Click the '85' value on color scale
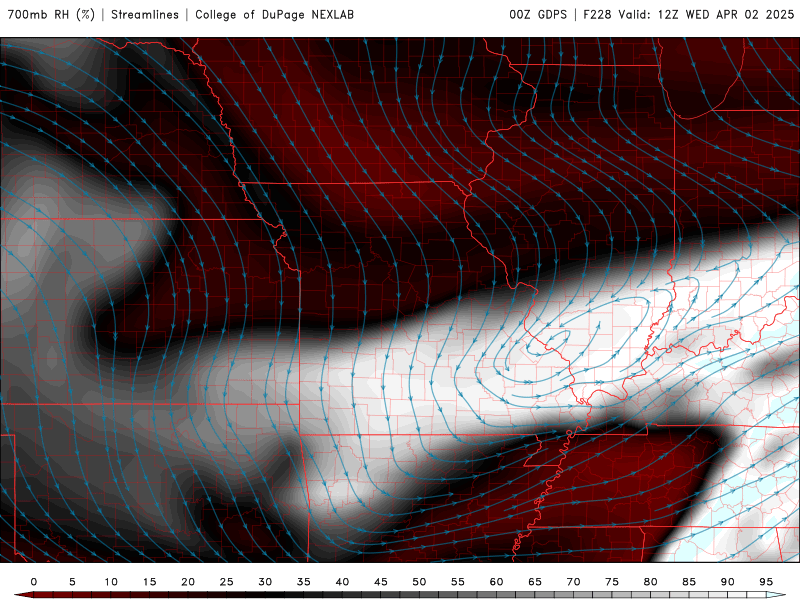Image resolution: width=800 pixels, height=600 pixels. 689,582
